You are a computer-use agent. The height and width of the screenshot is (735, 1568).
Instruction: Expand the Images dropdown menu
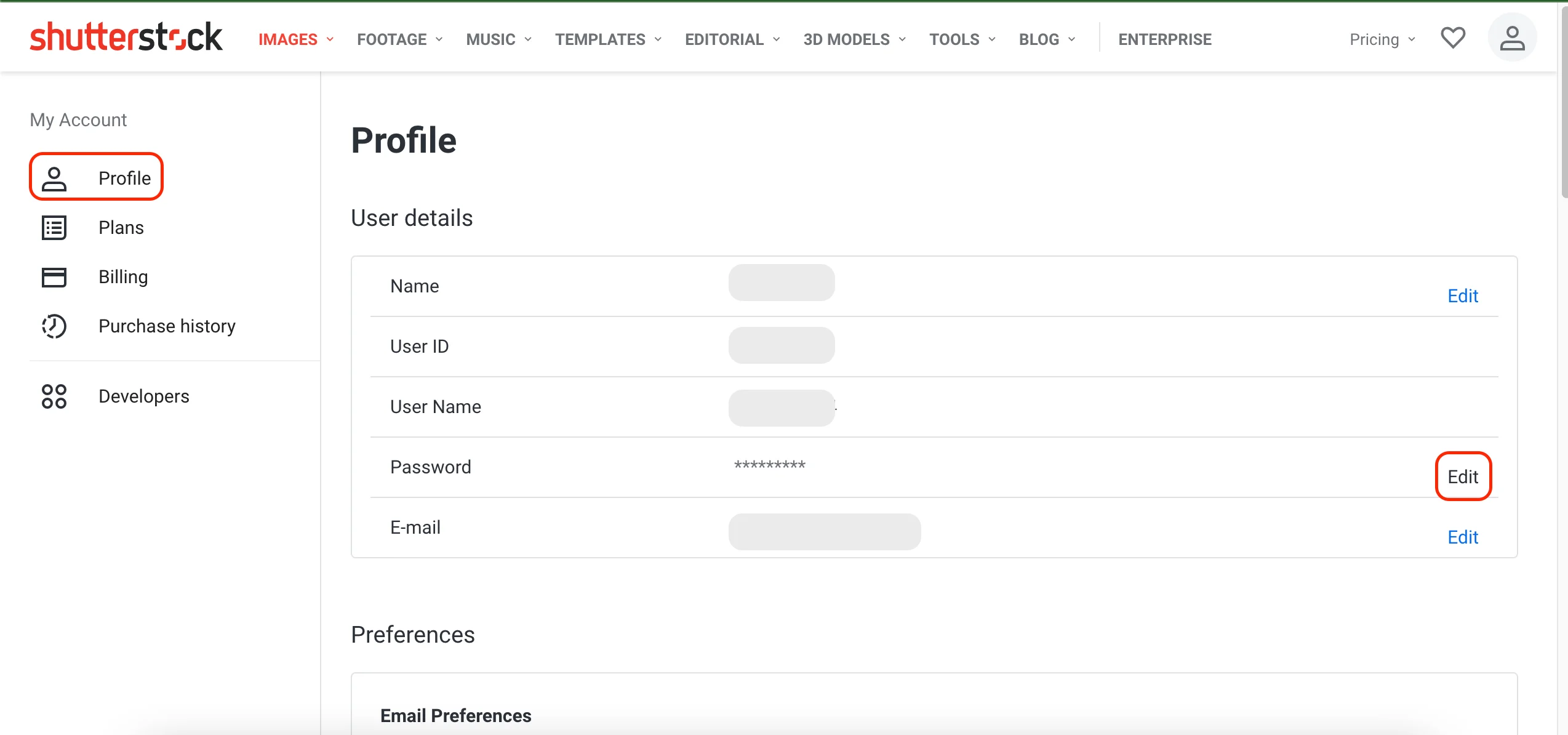click(296, 39)
